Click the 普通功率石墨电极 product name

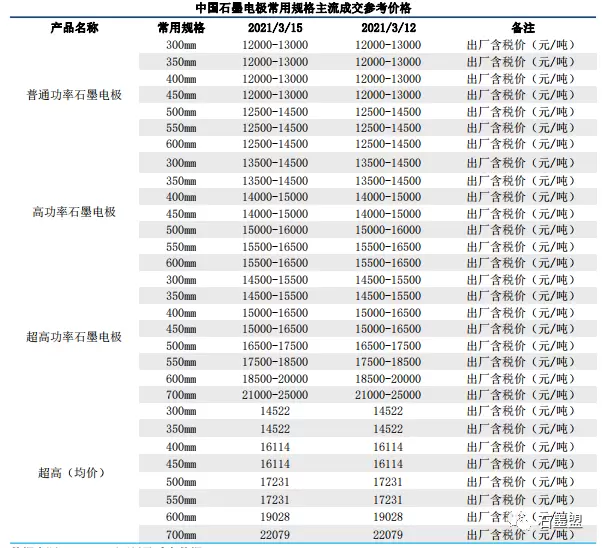pos(74,95)
